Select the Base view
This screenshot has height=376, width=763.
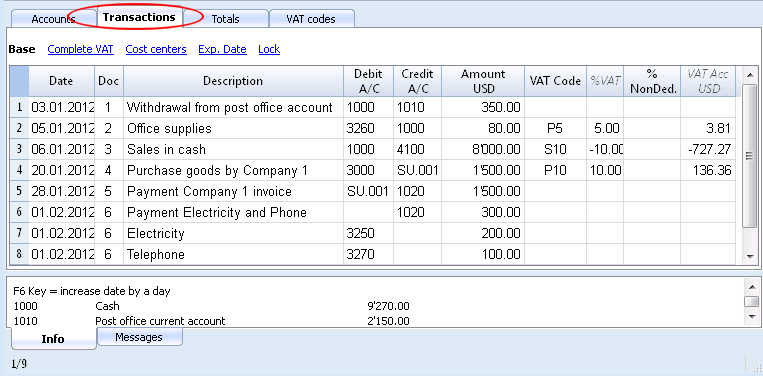22,49
